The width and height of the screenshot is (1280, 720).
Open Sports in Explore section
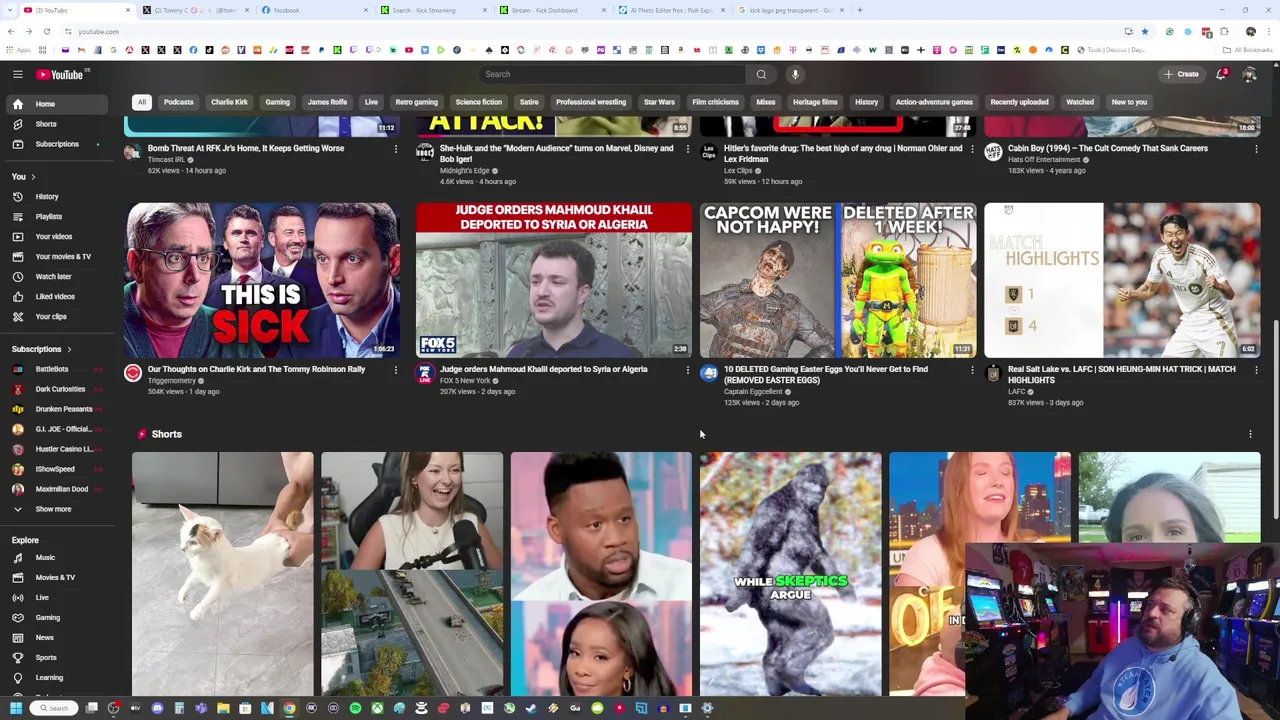55,658
